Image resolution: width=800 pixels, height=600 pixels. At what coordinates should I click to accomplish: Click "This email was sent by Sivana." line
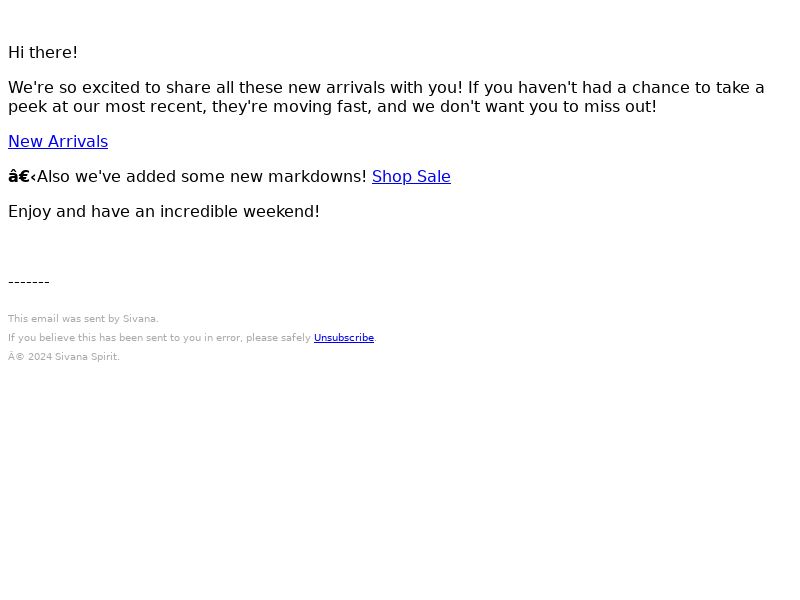(x=83, y=318)
